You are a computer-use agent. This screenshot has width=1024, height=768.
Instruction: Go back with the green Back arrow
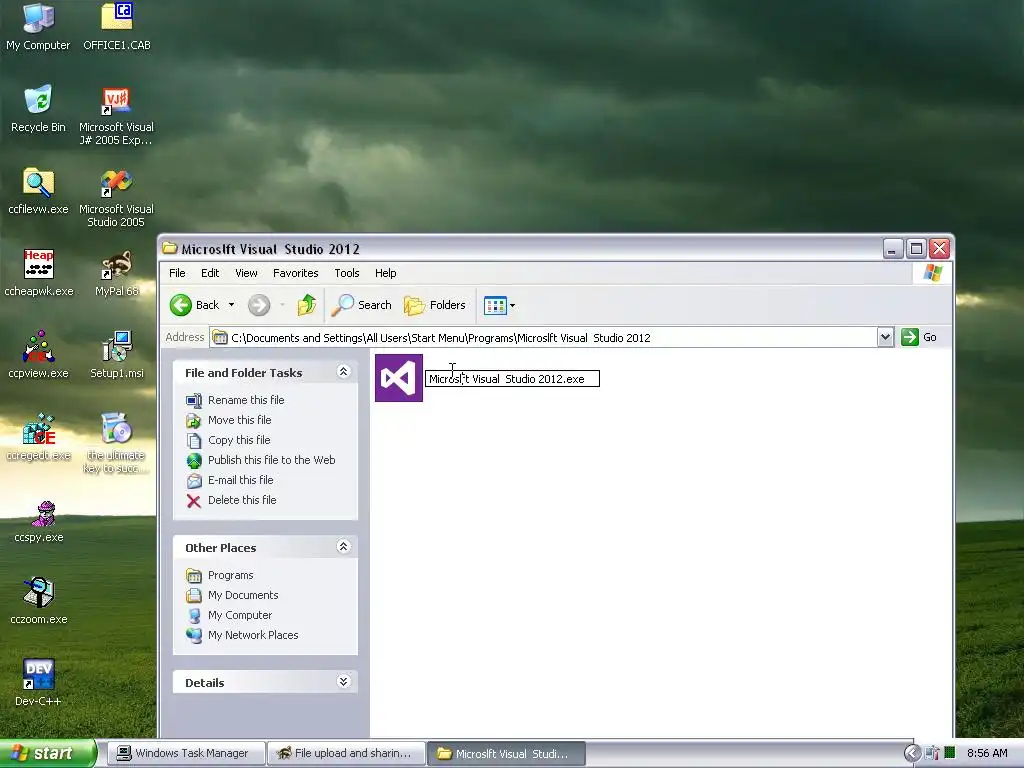pyautogui.click(x=196, y=305)
